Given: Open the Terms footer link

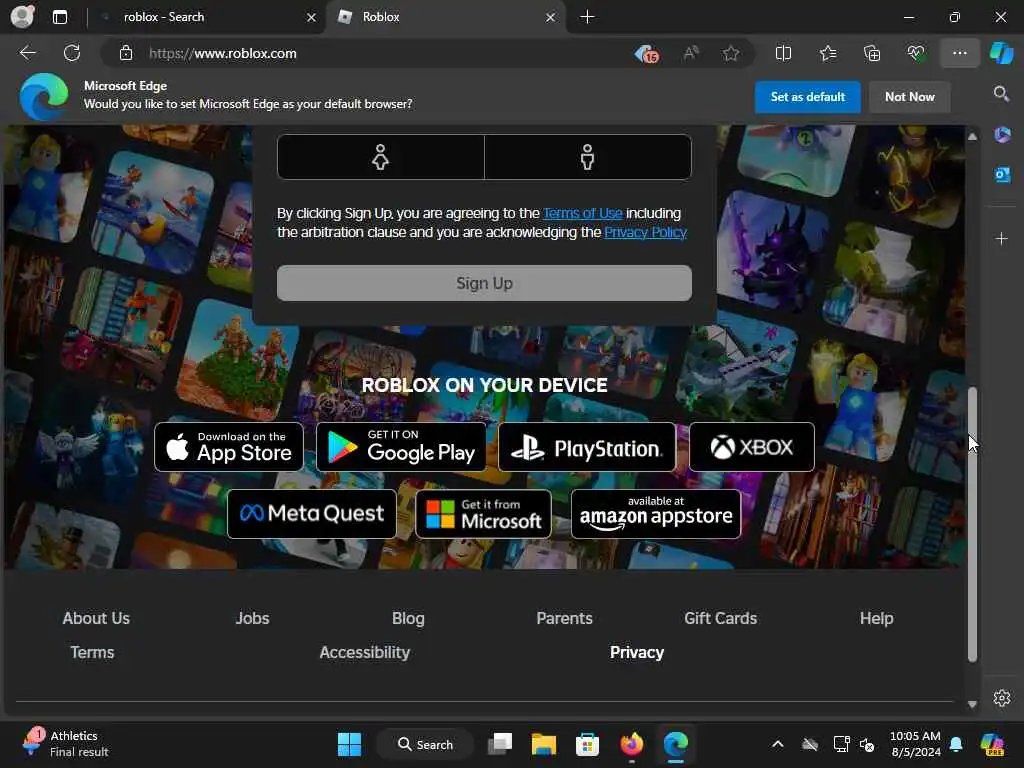Looking at the screenshot, I should pos(92,652).
